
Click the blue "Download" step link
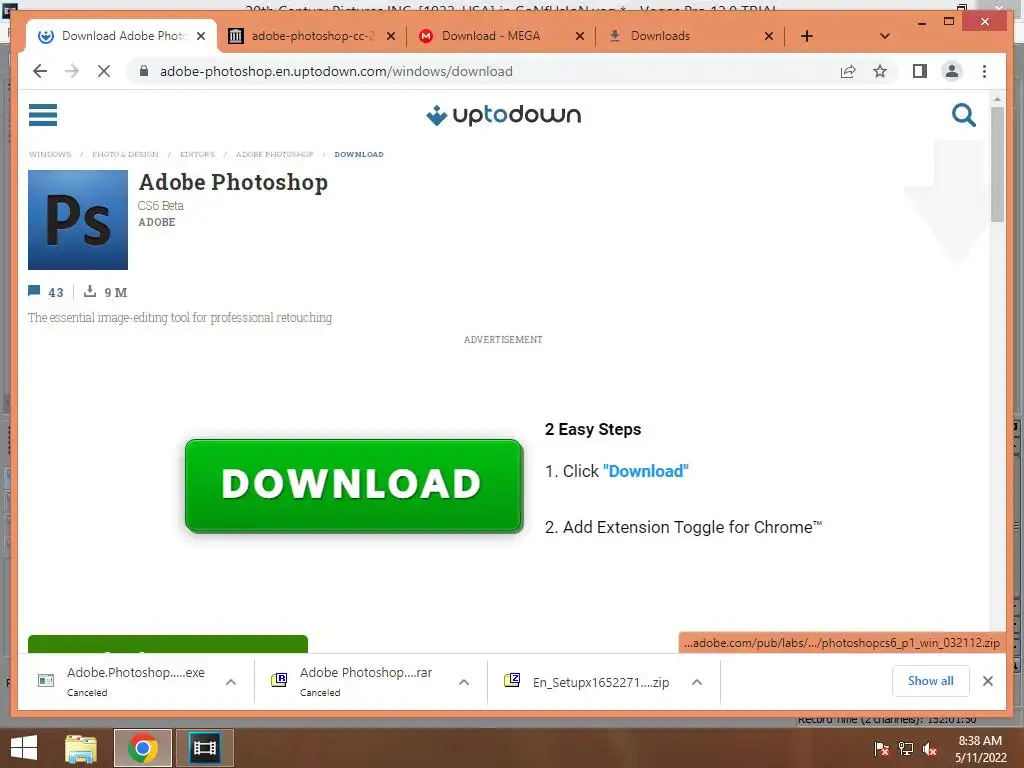point(645,471)
